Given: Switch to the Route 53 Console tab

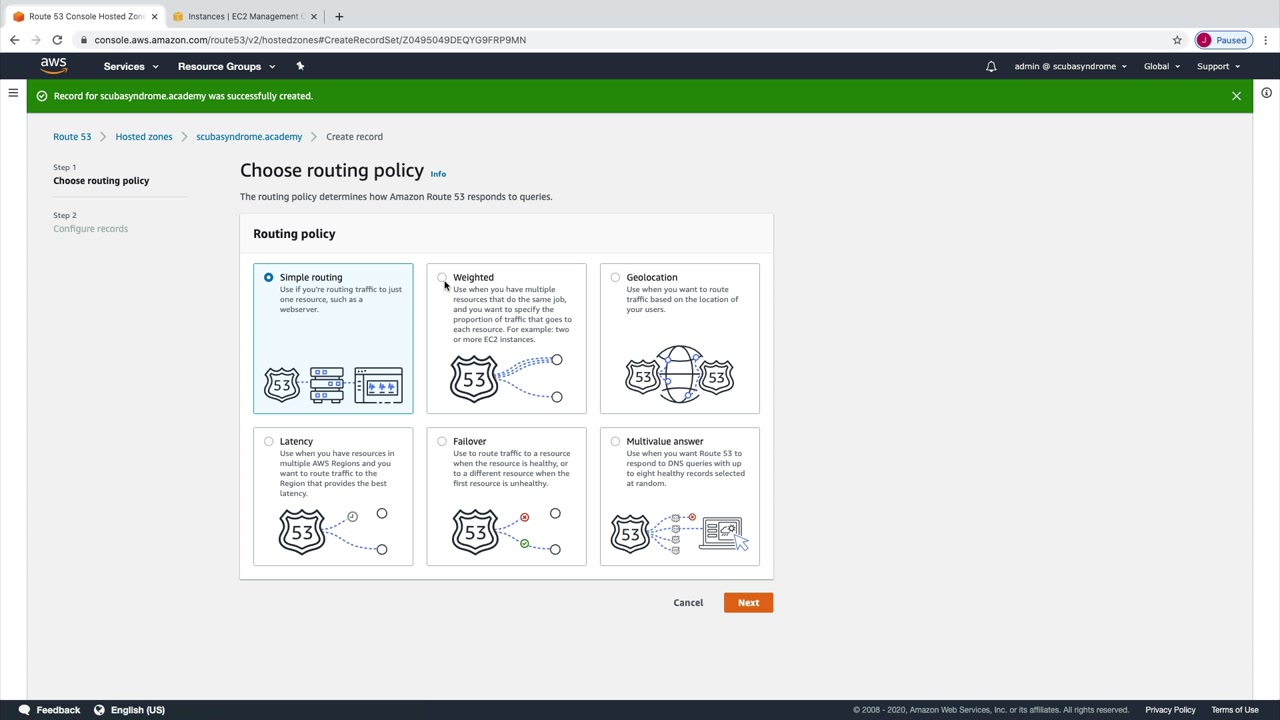Looking at the screenshot, I should pyautogui.click(x=84, y=16).
